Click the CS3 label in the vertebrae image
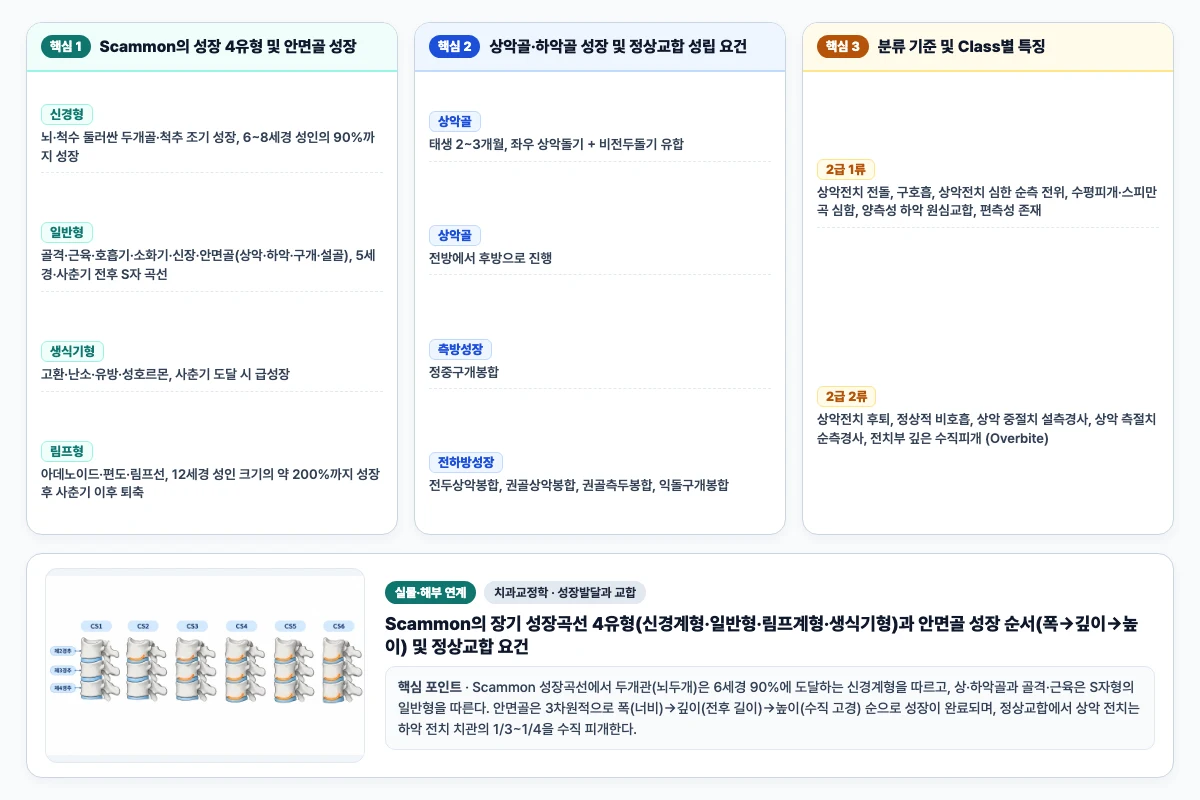 click(x=193, y=626)
